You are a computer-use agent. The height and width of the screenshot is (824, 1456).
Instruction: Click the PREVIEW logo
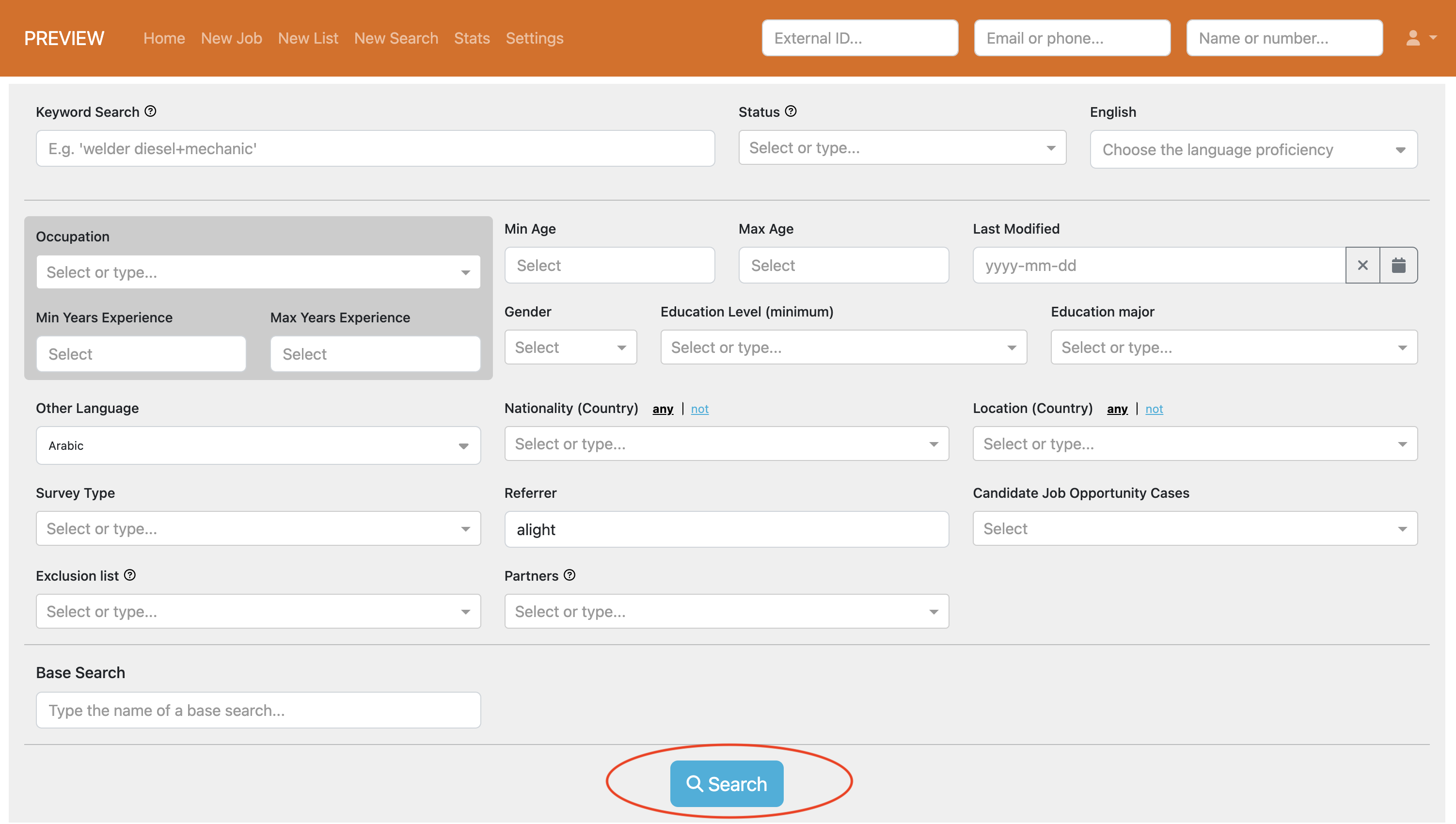(x=64, y=38)
